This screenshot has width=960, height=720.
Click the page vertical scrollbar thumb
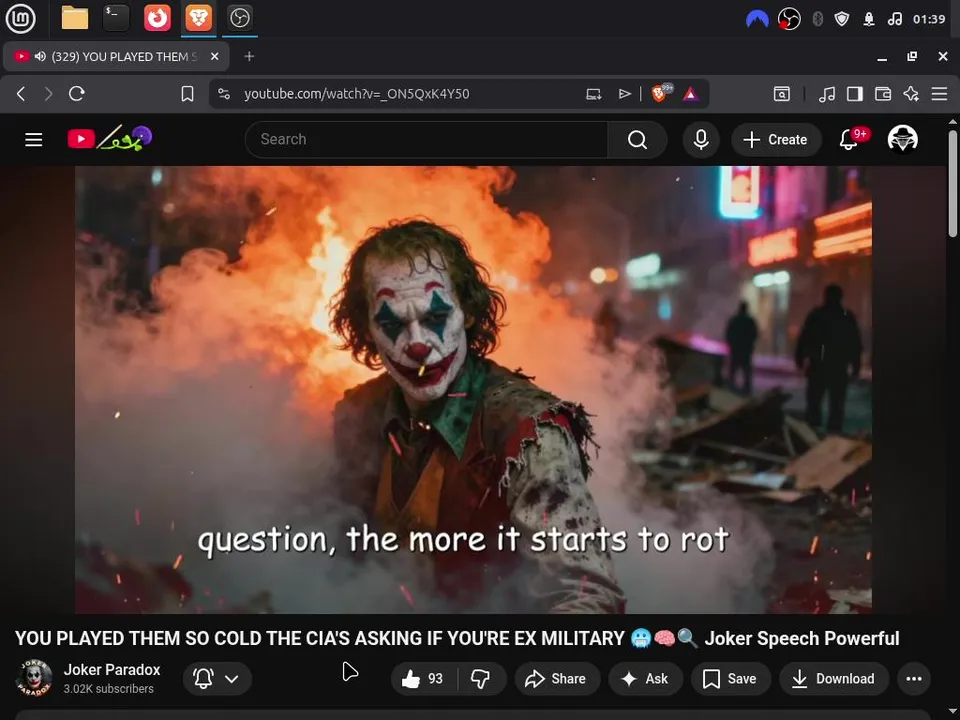[x=953, y=182]
